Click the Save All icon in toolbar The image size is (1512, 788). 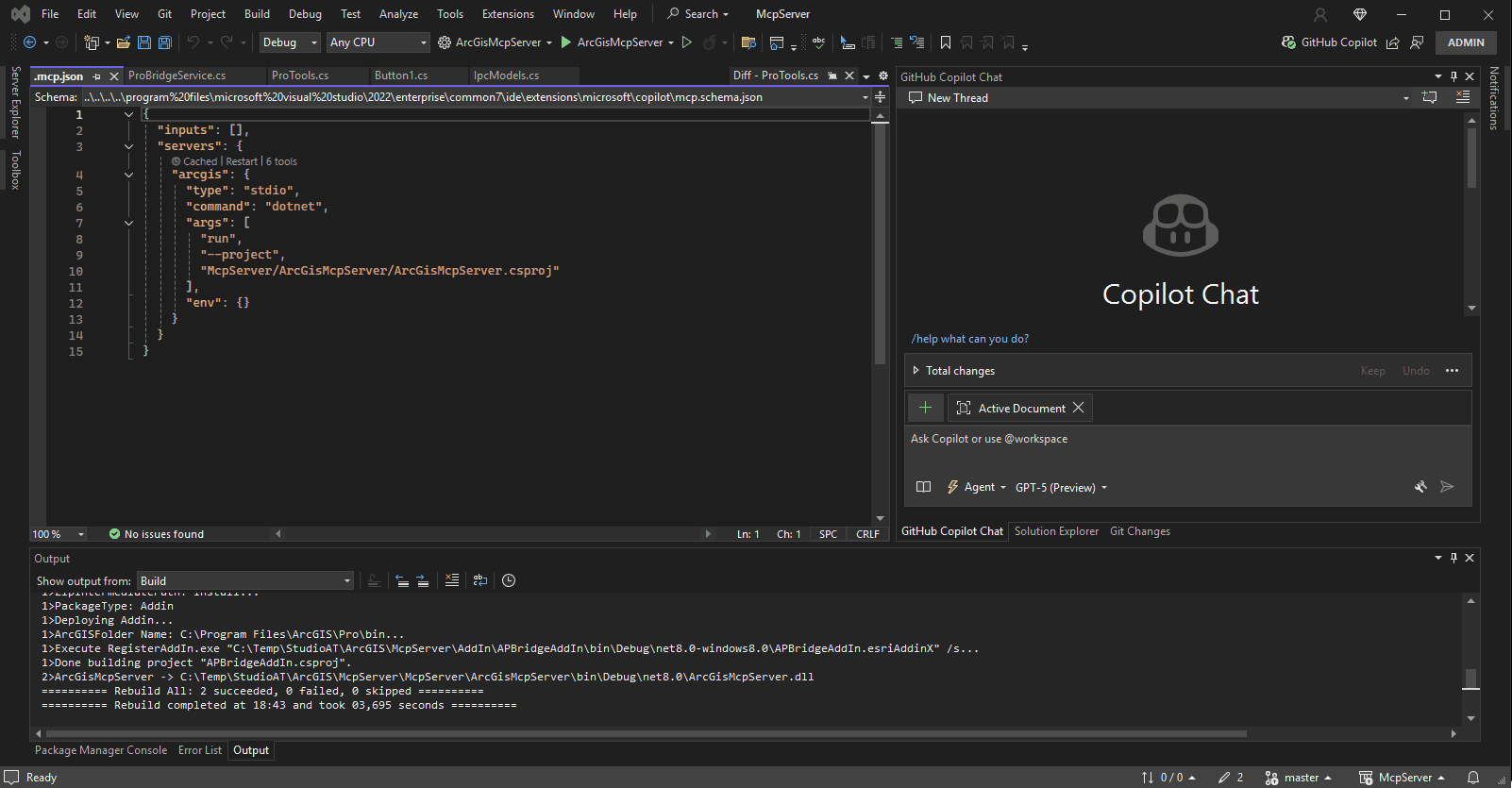[x=164, y=42]
